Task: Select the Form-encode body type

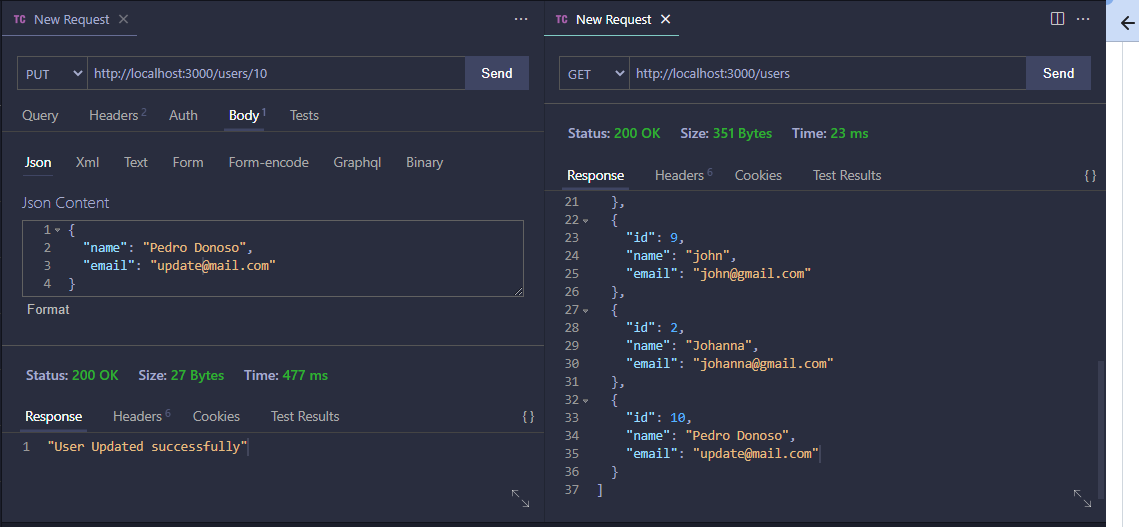Action: click(268, 163)
